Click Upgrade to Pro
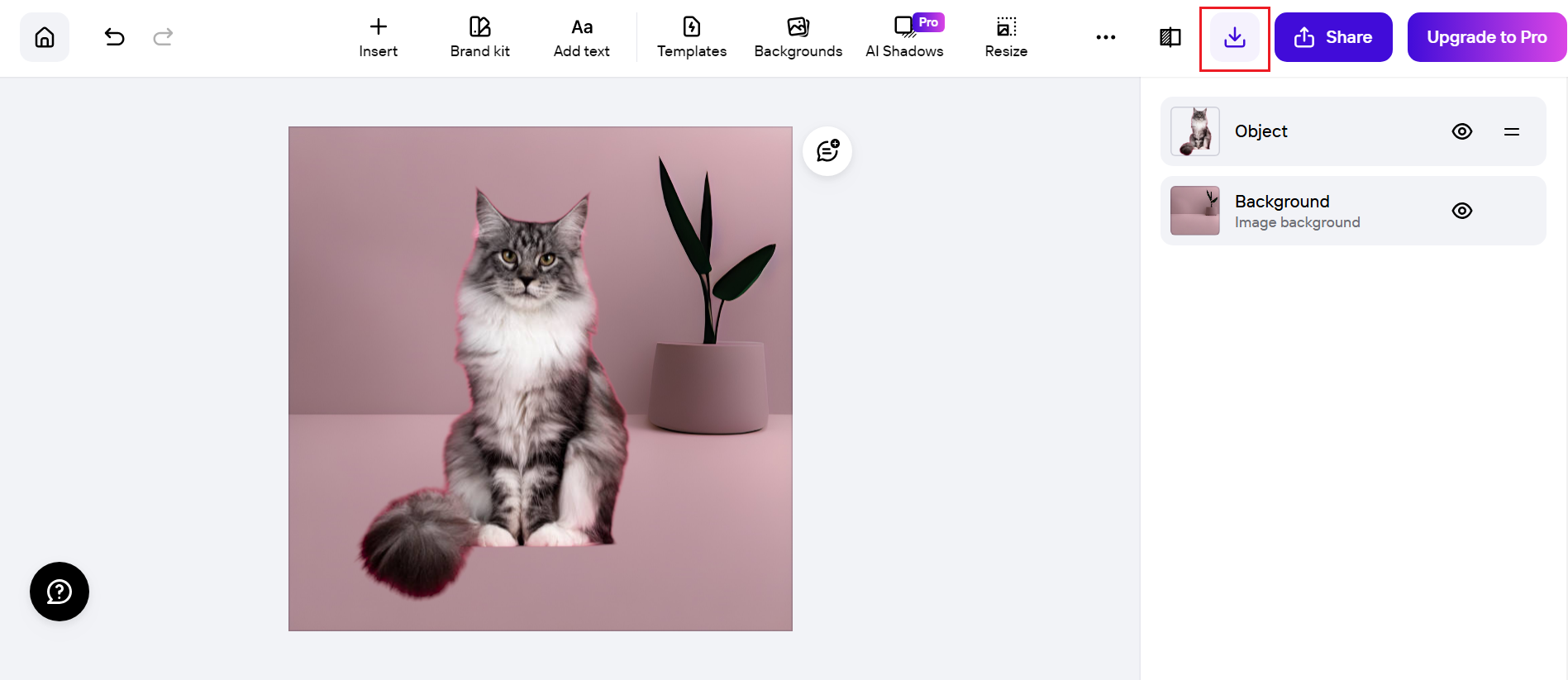Image resolution: width=1568 pixels, height=680 pixels. pyautogui.click(x=1487, y=37)
